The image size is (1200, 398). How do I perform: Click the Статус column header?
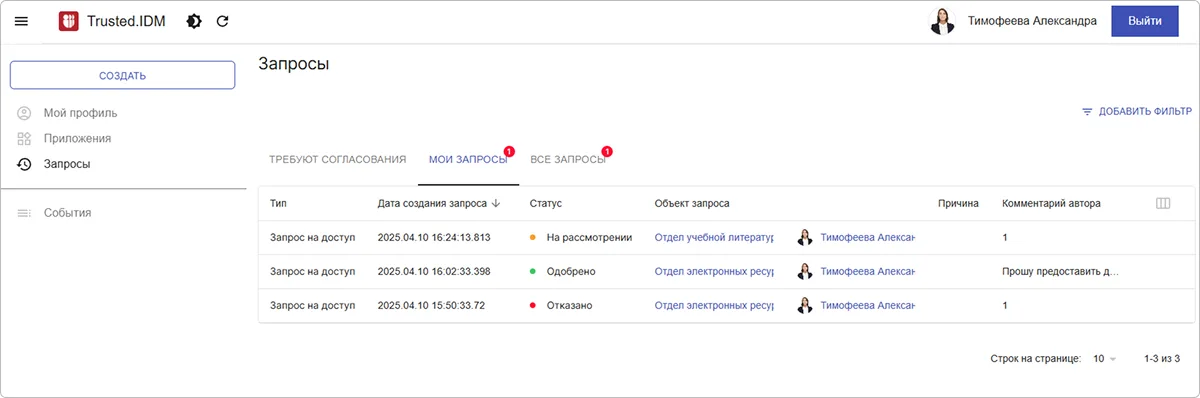pos(546,203)
